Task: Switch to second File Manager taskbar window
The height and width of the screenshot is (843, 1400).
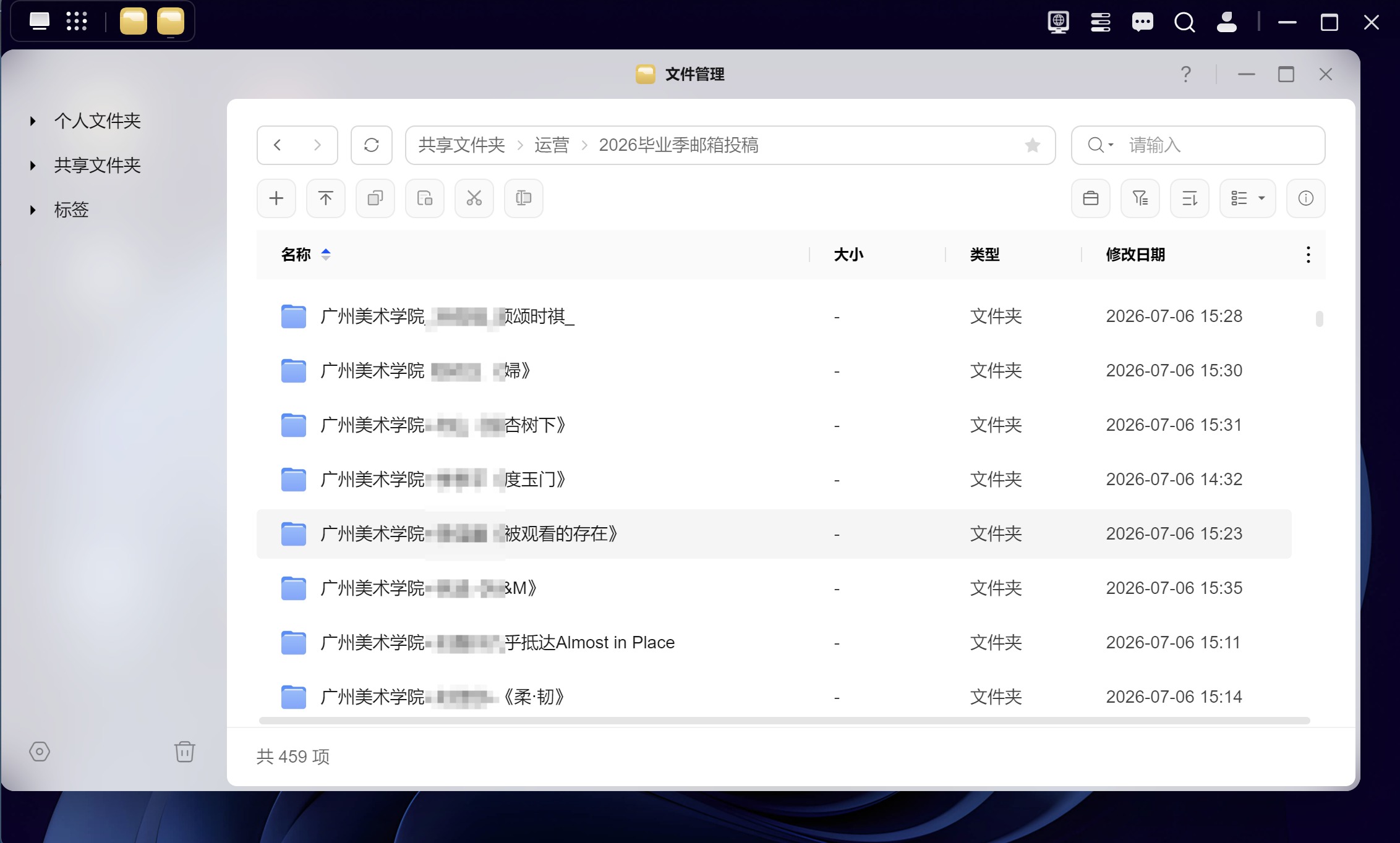Action: pyautogui.click(x=171, y=22)
